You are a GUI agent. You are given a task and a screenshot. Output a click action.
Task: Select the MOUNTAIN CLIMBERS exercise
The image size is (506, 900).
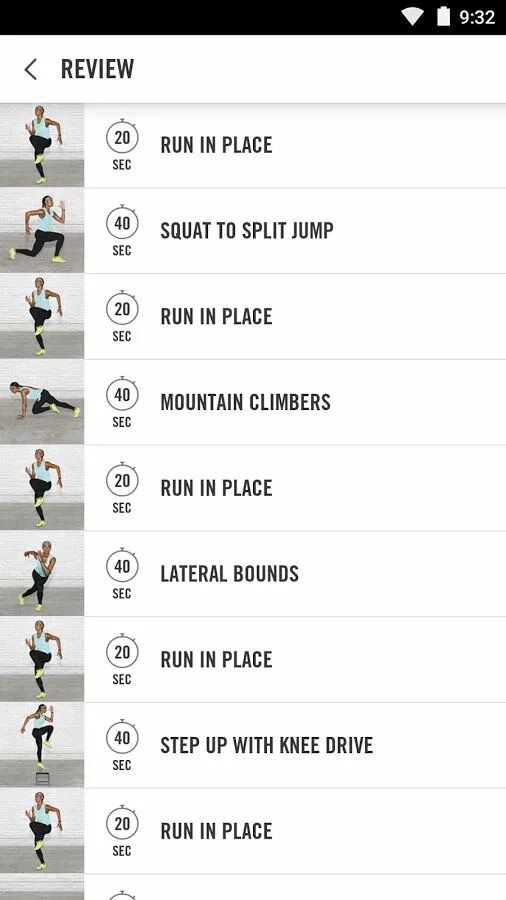pyautogui.click(x=253, y=402)
